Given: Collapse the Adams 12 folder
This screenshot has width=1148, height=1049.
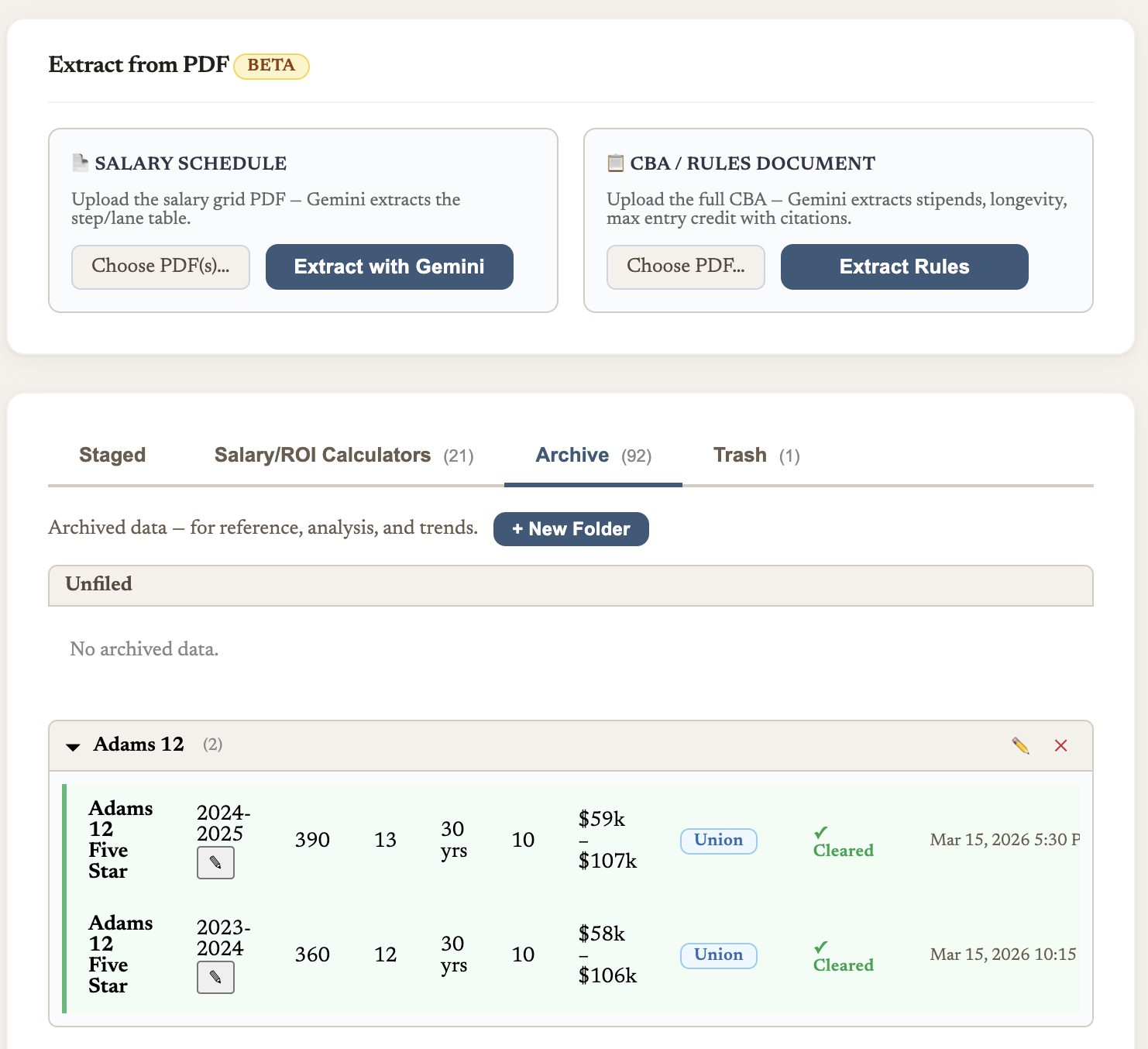Looking at the screenshot, I should pos(72,745).
